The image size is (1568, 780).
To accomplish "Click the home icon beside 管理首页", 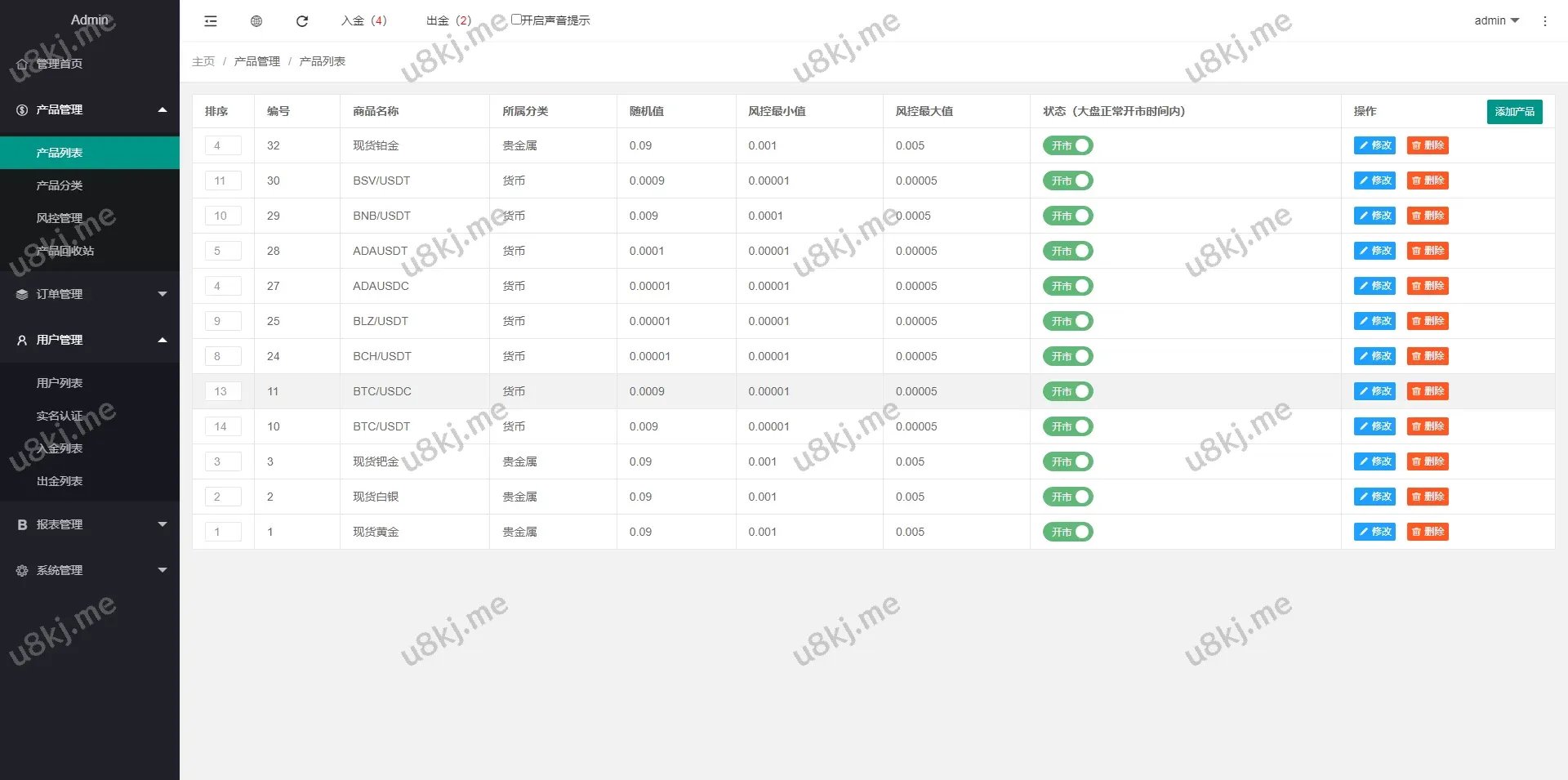I will (x=22, y=64).
